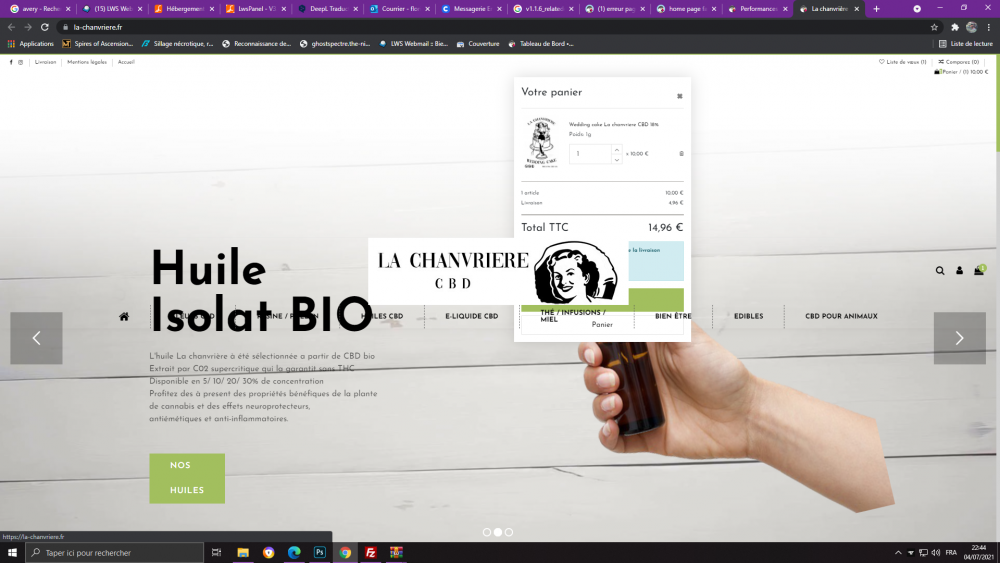The width and height of the screenshot is (1000, 563).
Task: Click the browser back arrow
Action: [x=11, y=27]
